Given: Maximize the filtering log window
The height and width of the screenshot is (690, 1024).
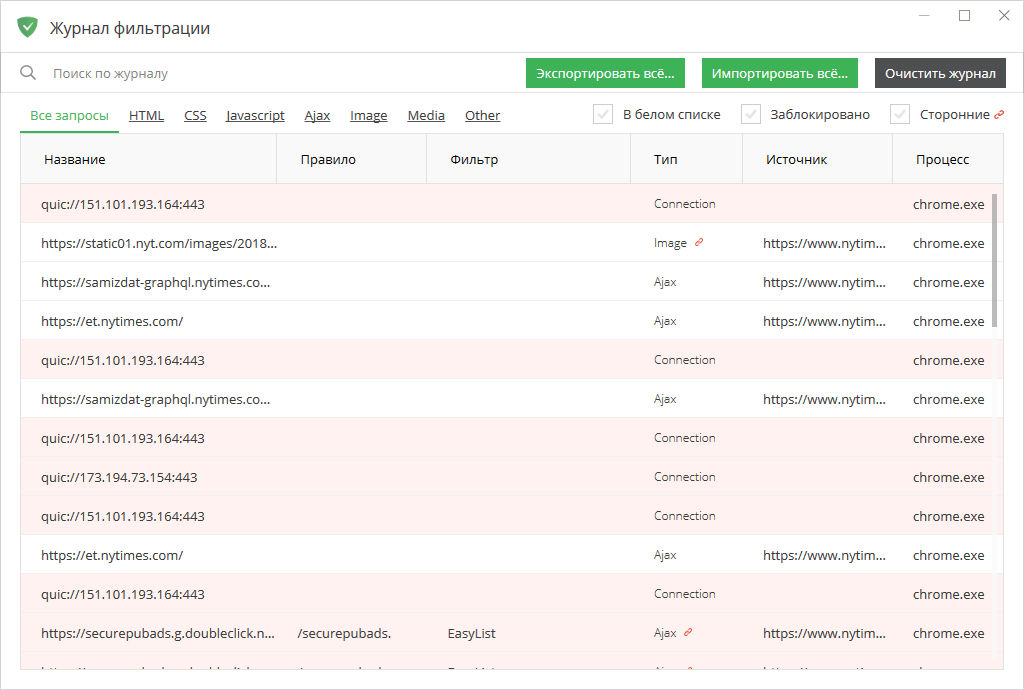Looking at the screenshot, I should pyautogui.click(x=965, y=15).
